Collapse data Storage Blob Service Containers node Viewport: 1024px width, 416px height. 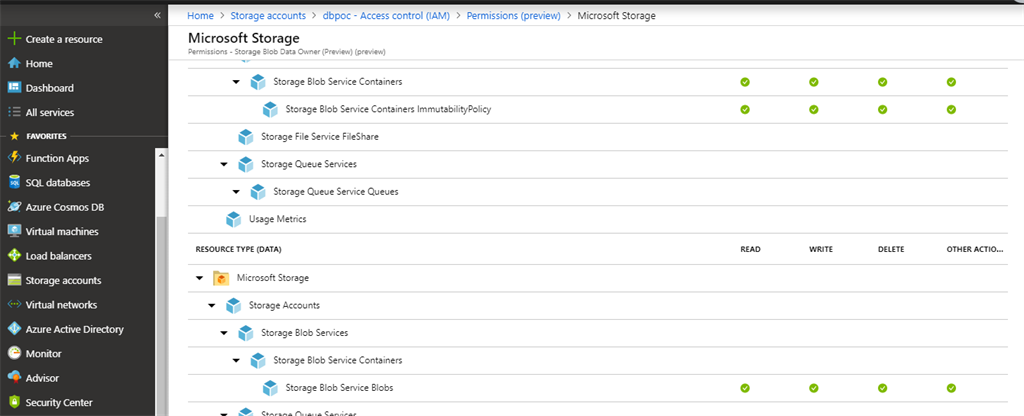click(236, 360)
